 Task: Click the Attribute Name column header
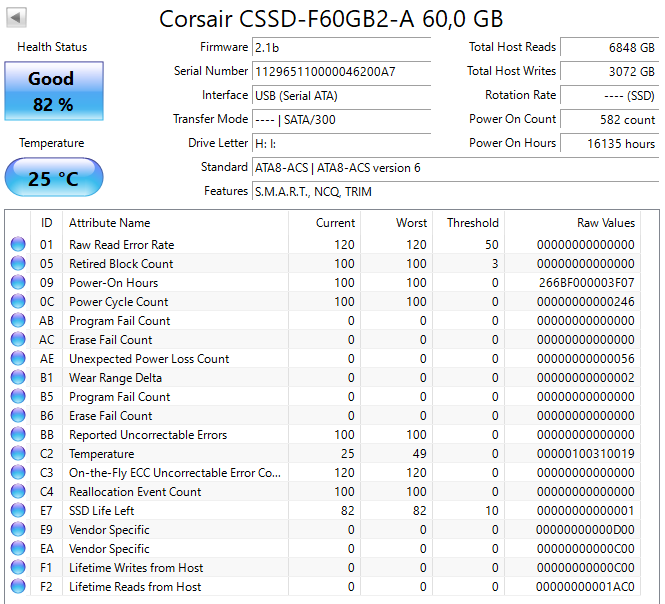click(109, 223)
